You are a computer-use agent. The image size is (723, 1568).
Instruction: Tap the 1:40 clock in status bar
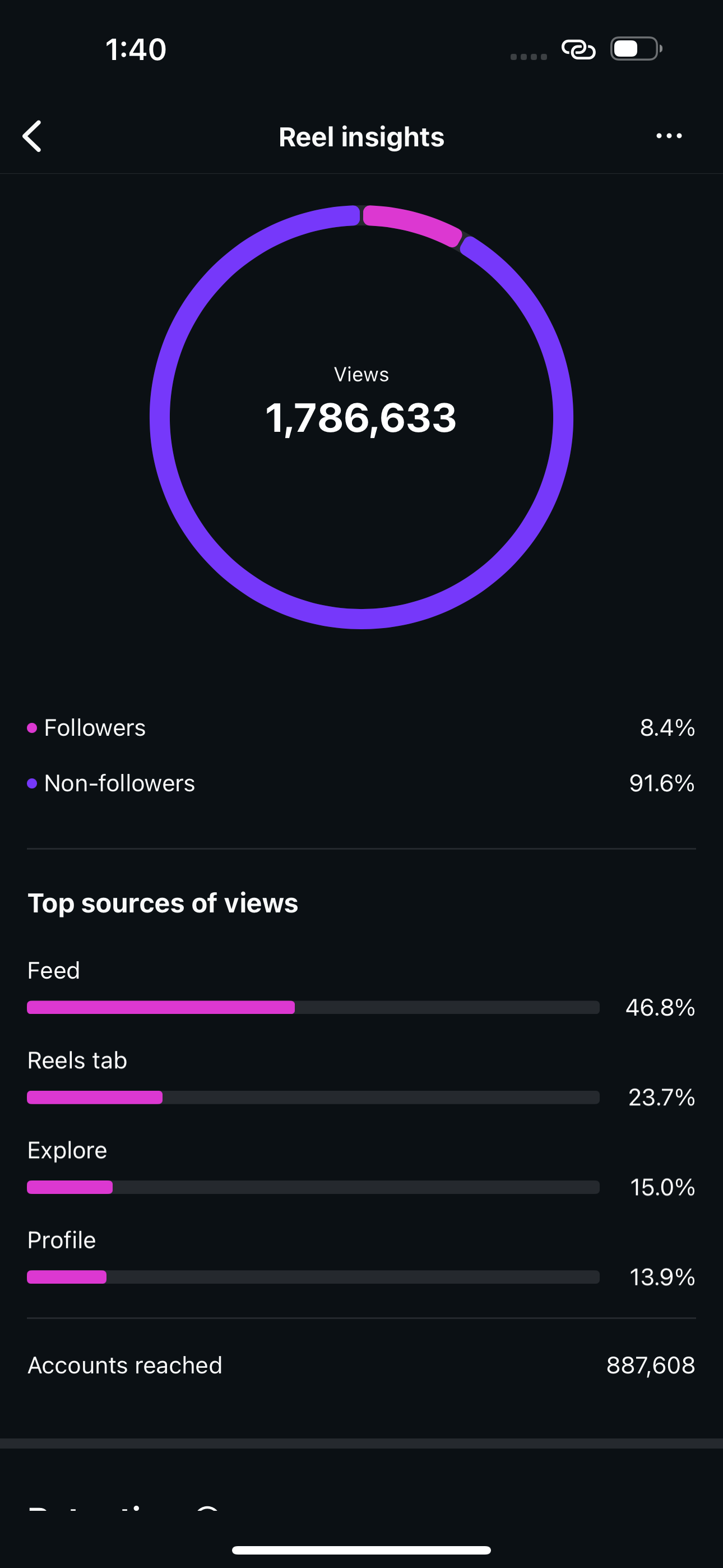coord(136,49)
